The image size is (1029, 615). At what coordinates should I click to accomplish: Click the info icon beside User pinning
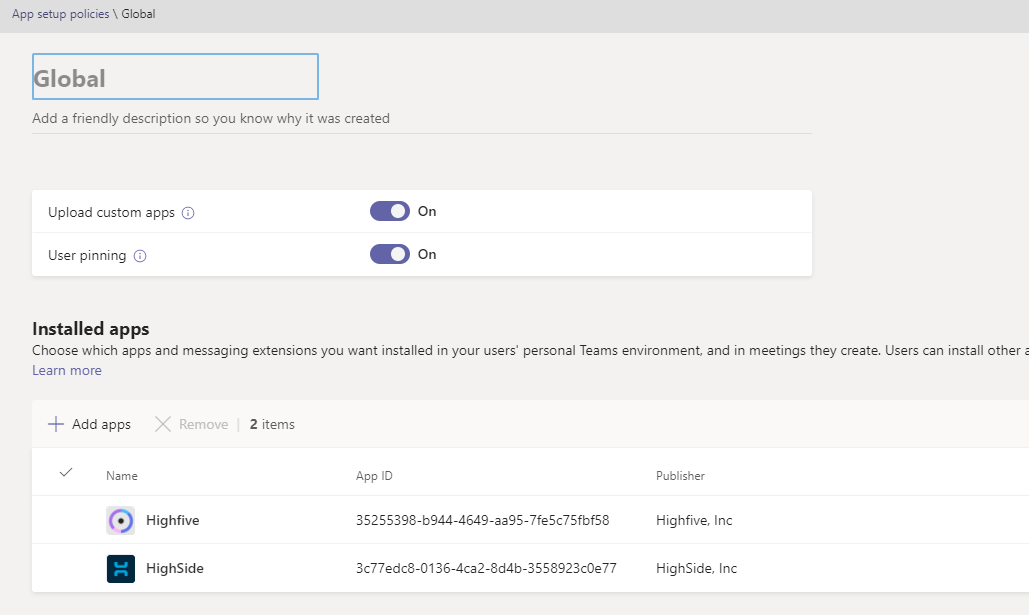[x=140, y=255]
